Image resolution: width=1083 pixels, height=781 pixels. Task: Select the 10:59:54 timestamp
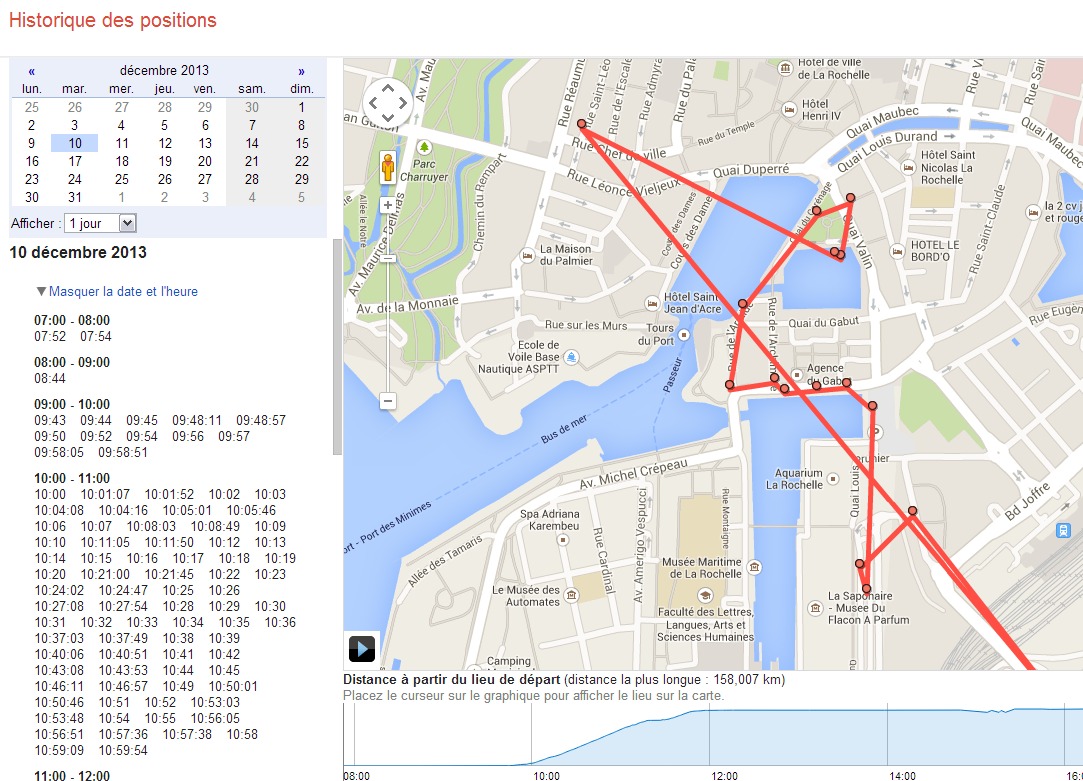123,750
